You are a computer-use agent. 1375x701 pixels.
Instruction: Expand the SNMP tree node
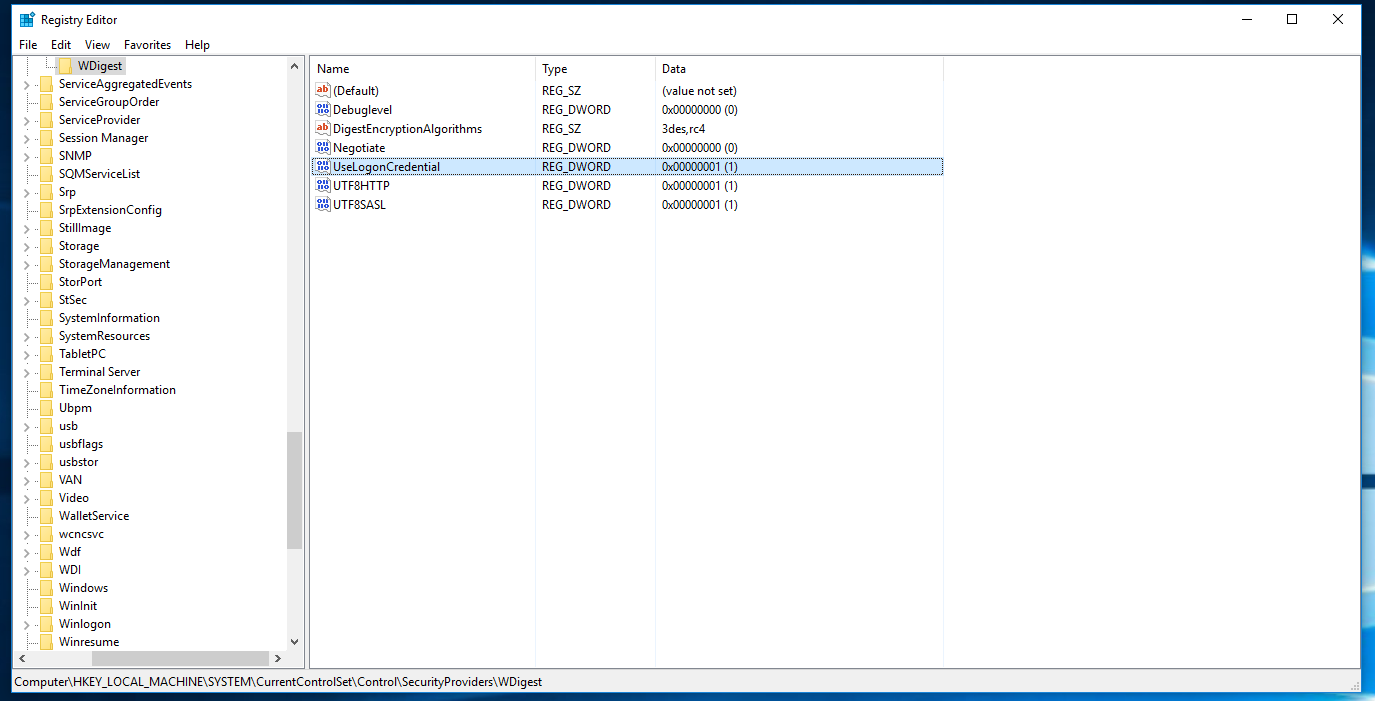[x=26, y=156]
